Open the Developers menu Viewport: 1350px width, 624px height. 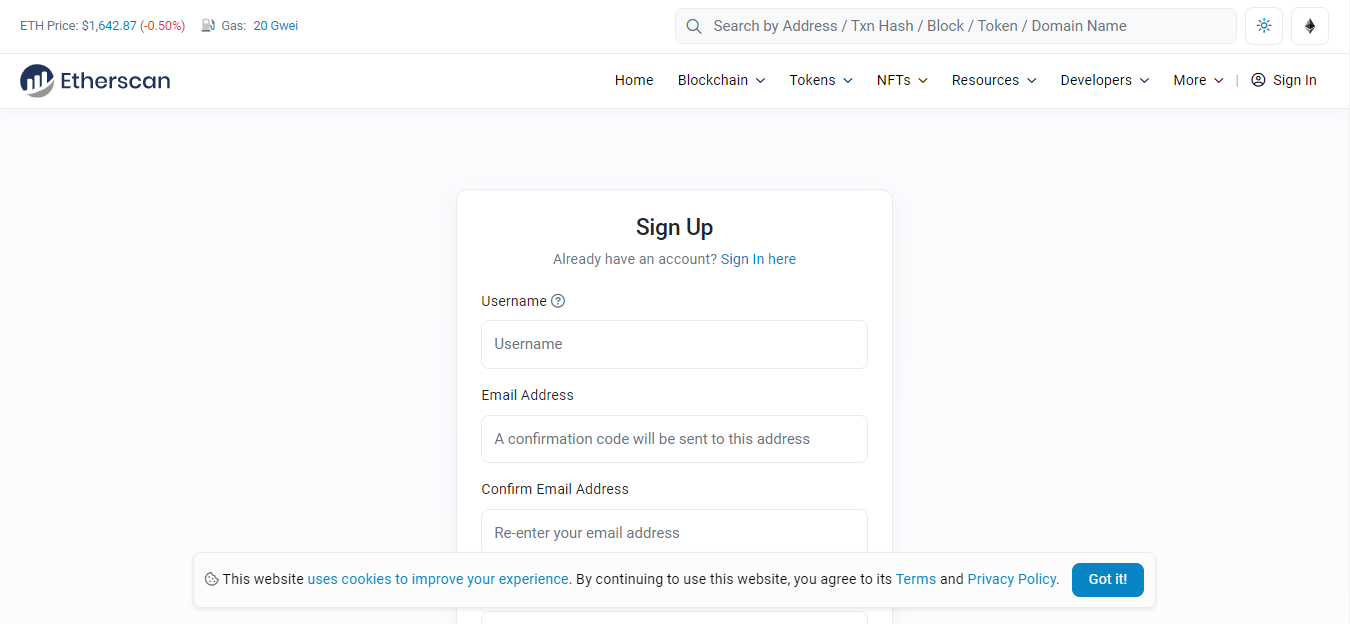pyautogui.click(x=1104, y=80)
